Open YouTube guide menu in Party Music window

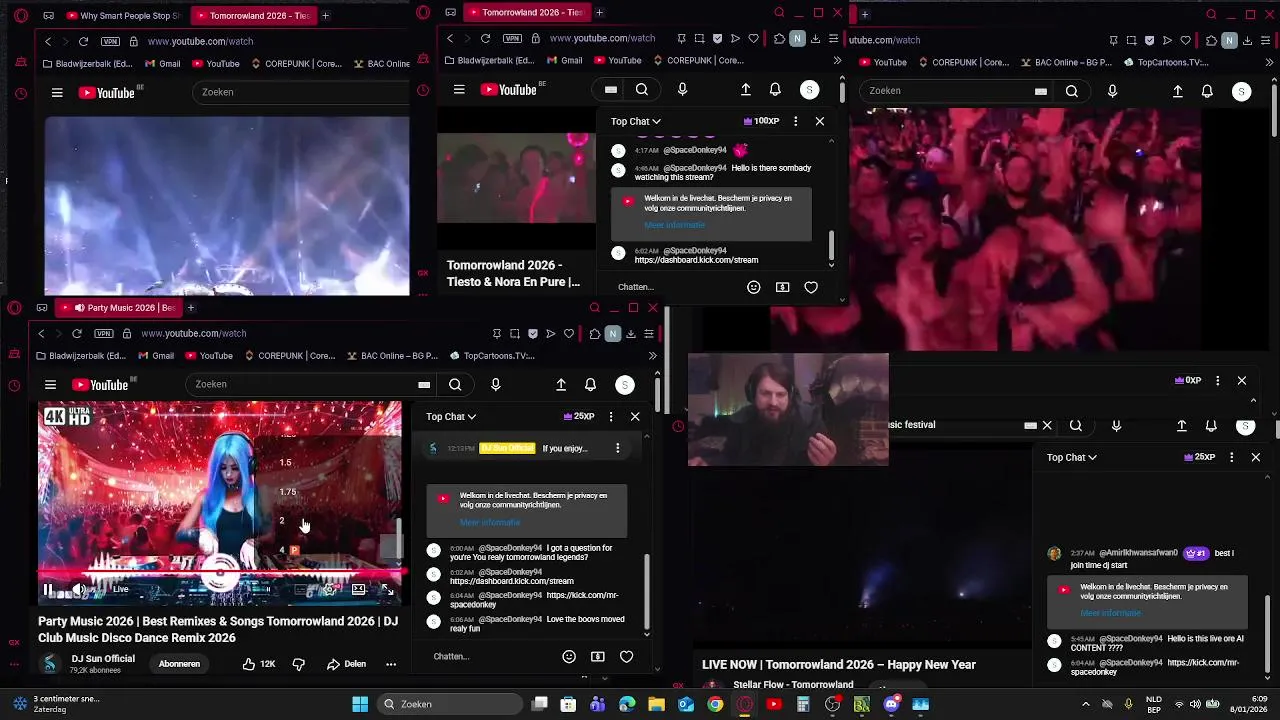(x=50, y=385)
